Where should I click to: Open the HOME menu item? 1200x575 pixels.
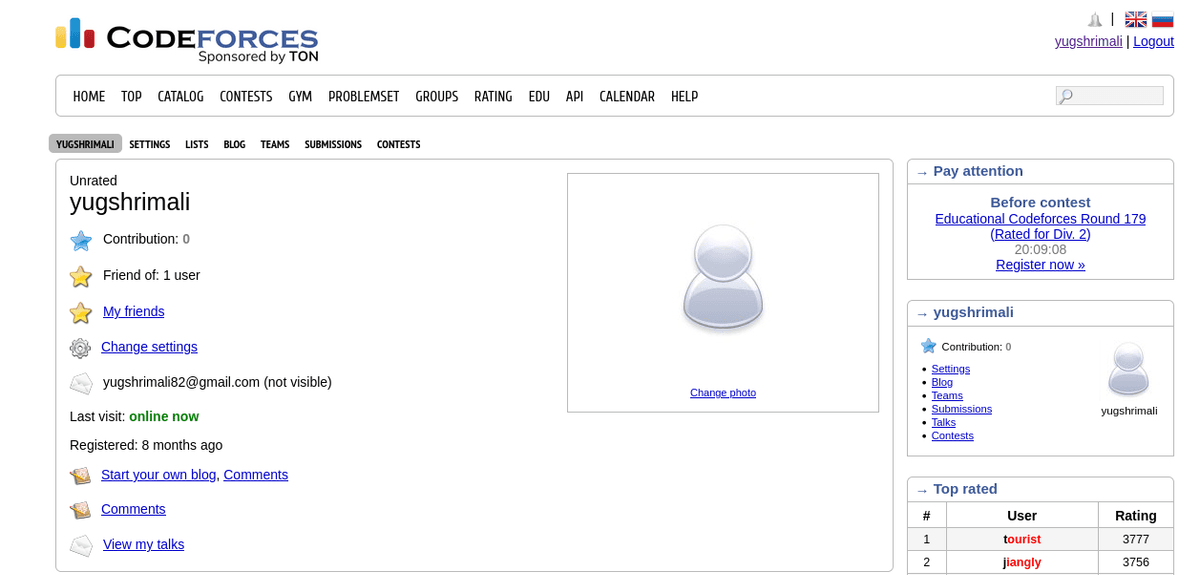coord(89,96)
